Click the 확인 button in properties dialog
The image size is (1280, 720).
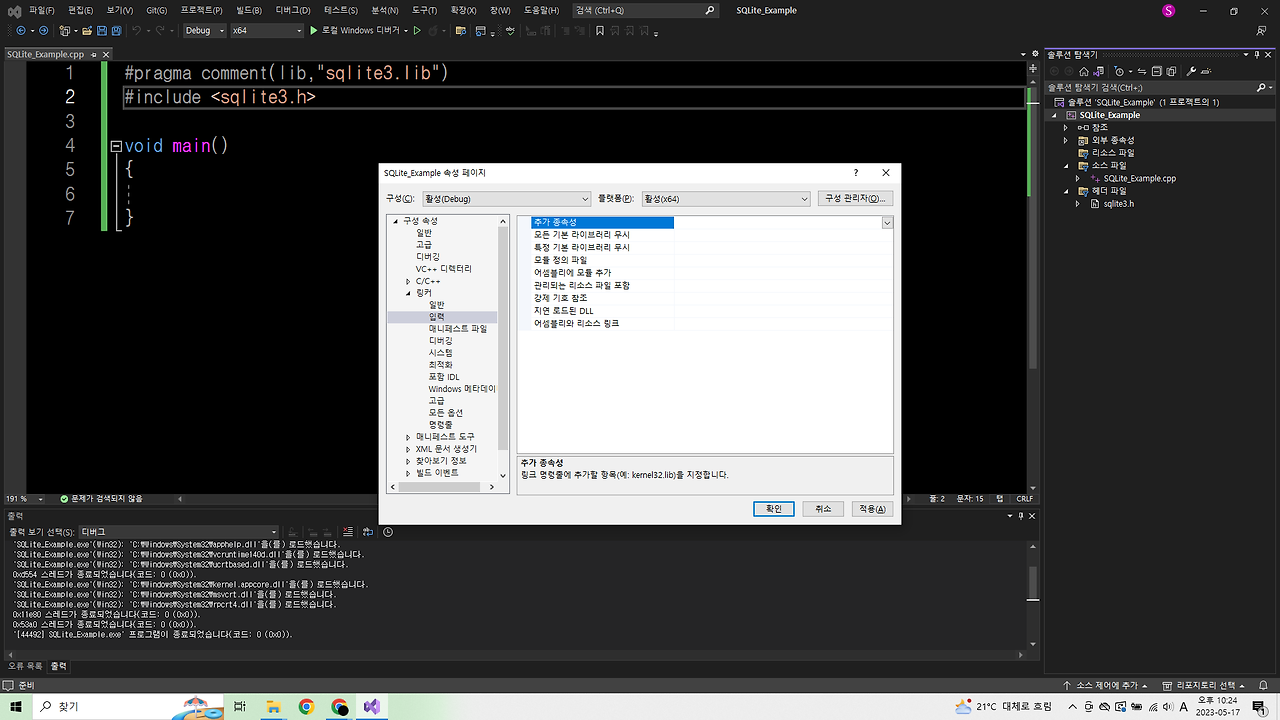(774, 508)
